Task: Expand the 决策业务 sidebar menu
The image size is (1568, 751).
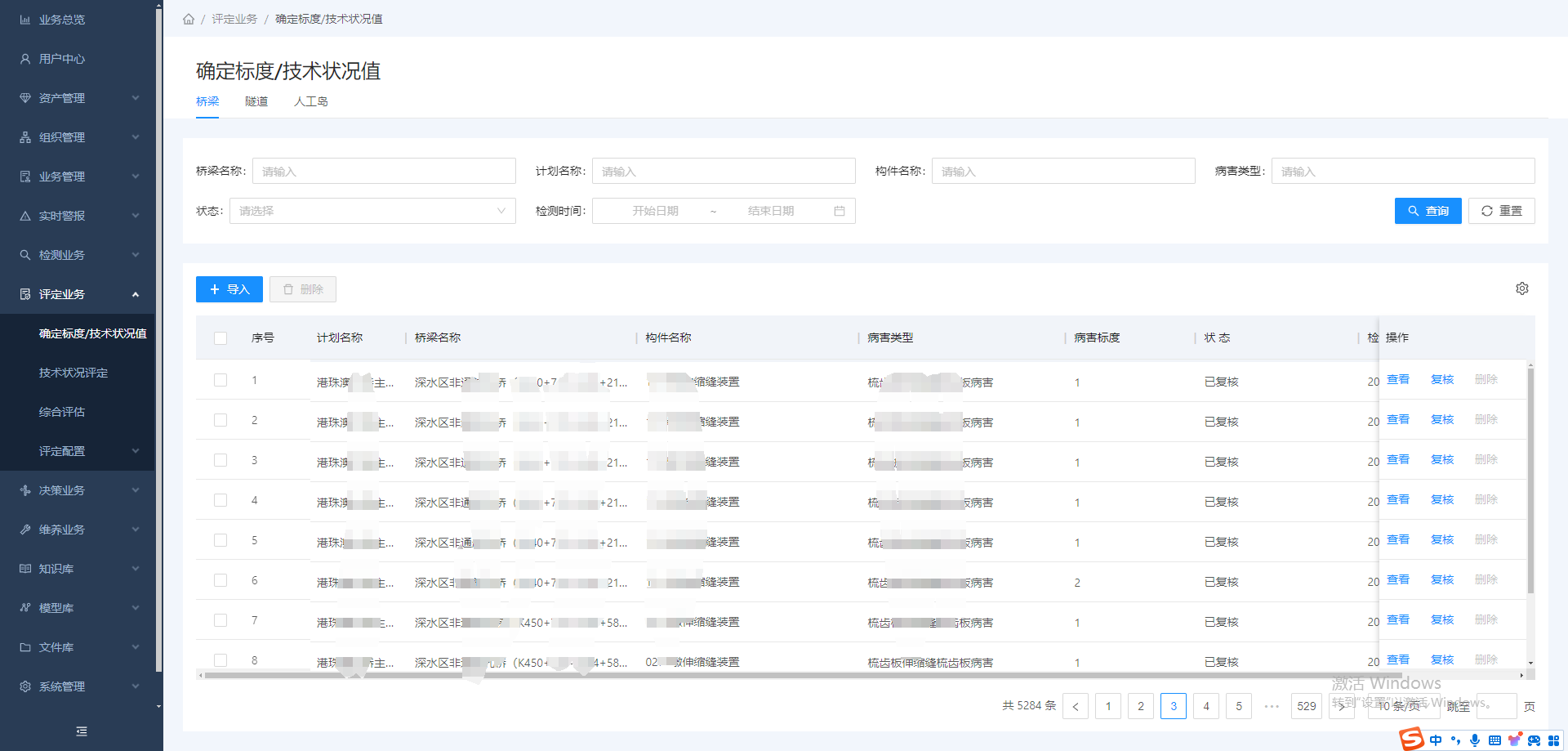Action: click(136, 490)
